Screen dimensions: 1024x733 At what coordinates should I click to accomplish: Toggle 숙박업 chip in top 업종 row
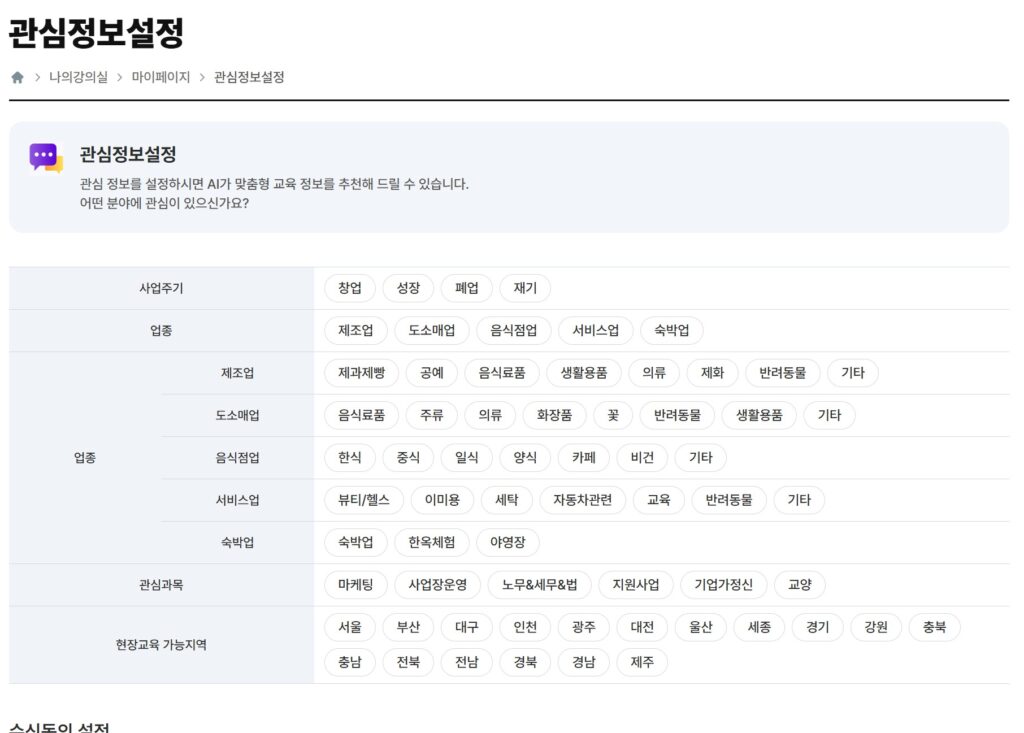pos(672,331)
